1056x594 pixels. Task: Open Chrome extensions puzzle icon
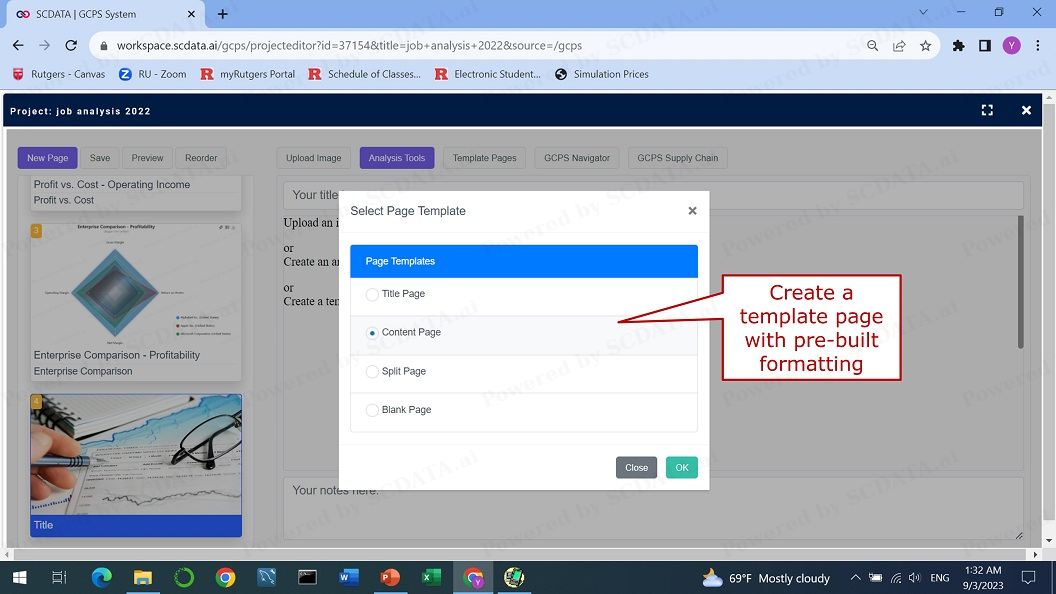pyautogui.click(x=958, y=46)
